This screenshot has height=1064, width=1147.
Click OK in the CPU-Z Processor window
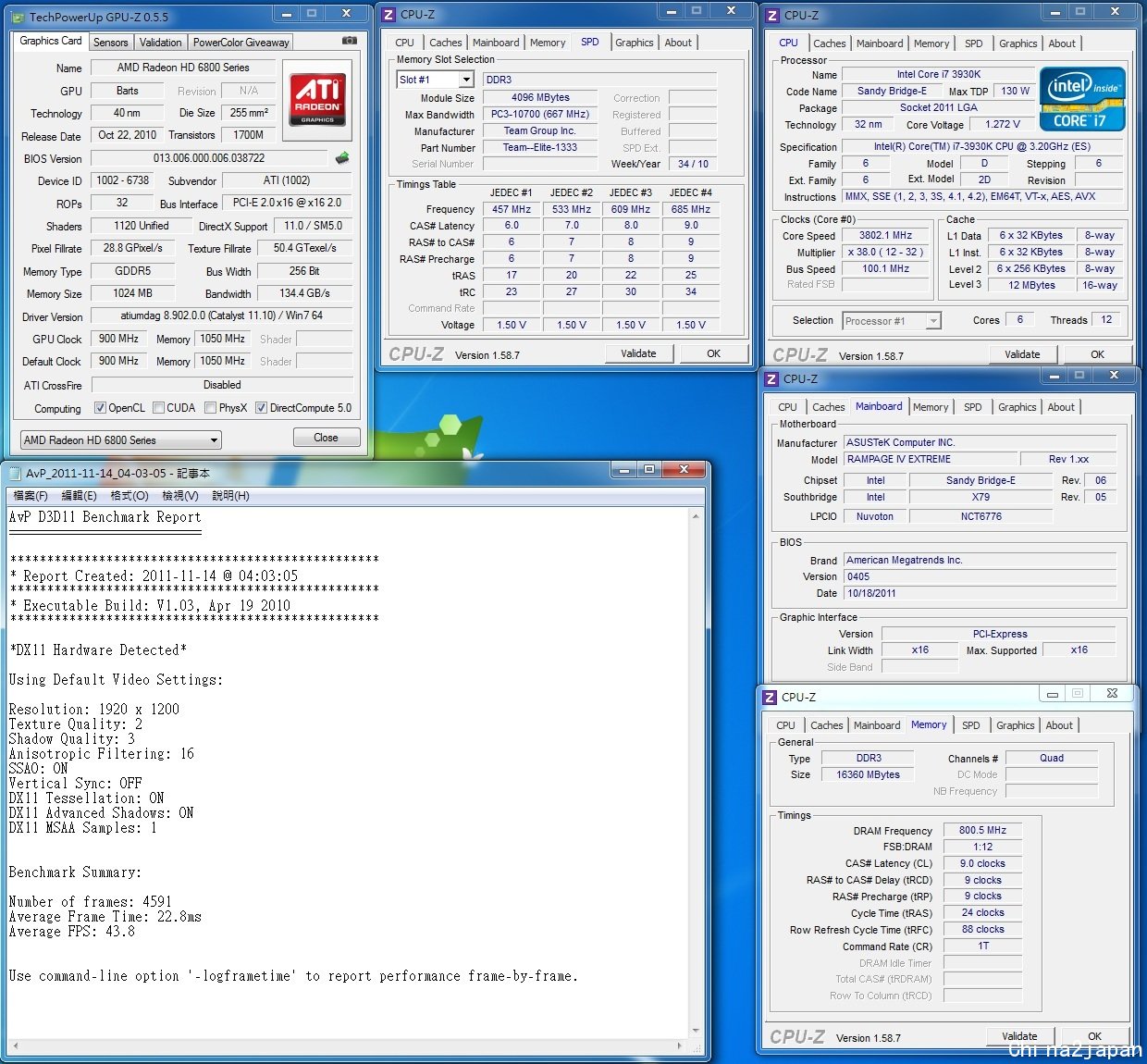pos(1097,354)
